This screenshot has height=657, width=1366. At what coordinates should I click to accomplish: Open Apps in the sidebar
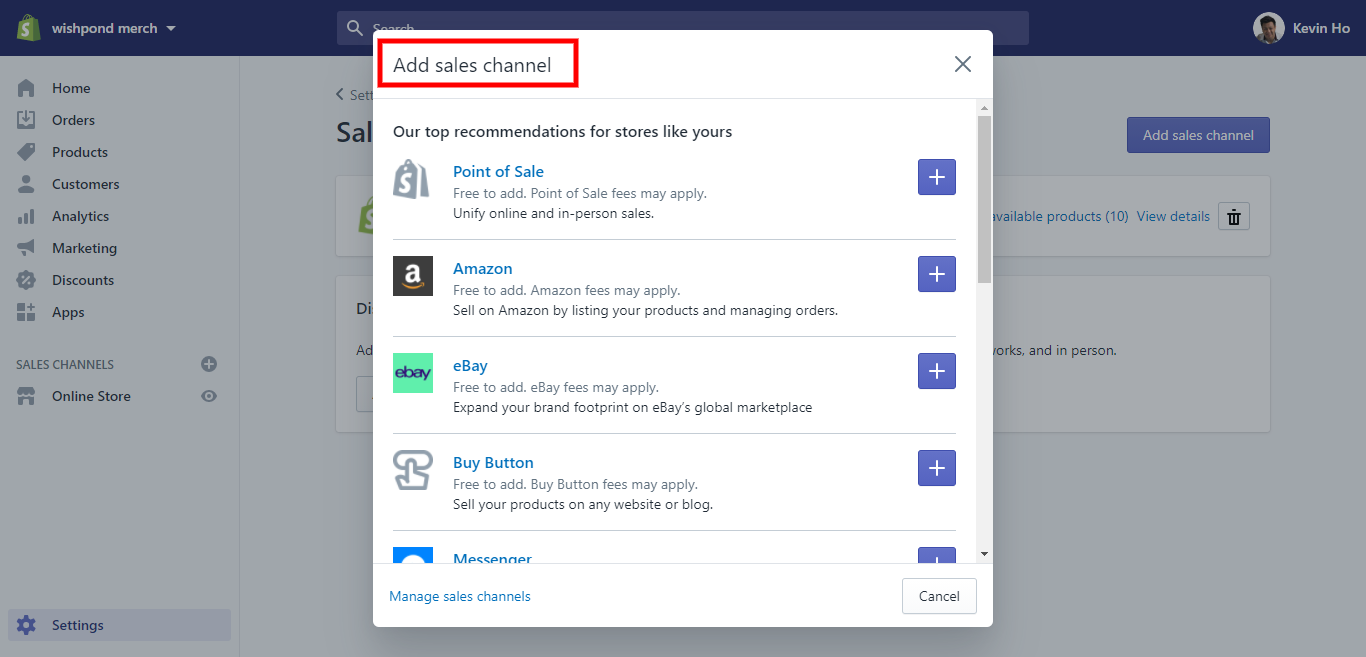click(68, 312)
